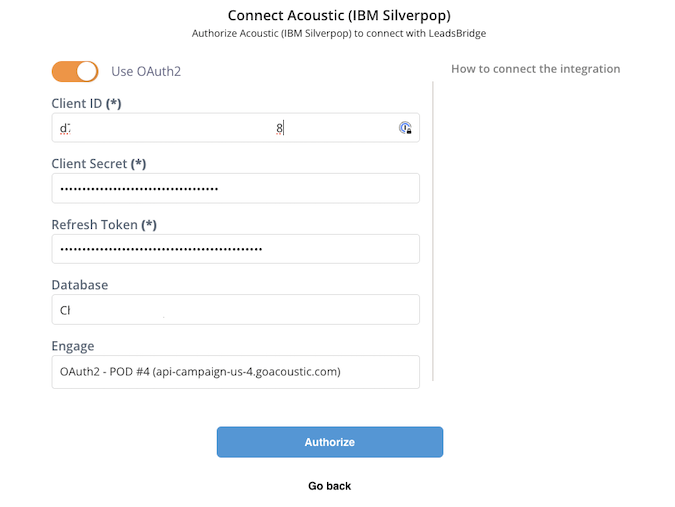
Task: Click the Refresh Token (*) label
Action: 104,225
